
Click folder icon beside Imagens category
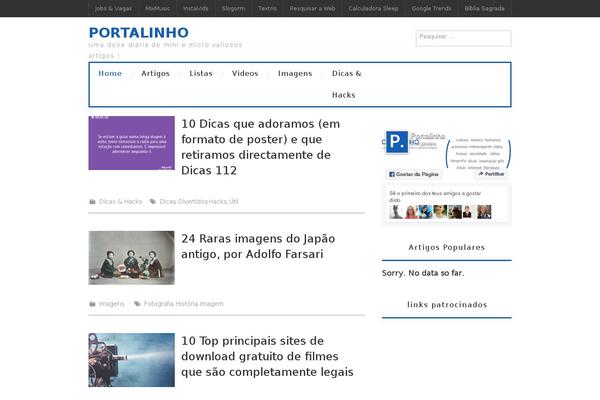point(92,304)
